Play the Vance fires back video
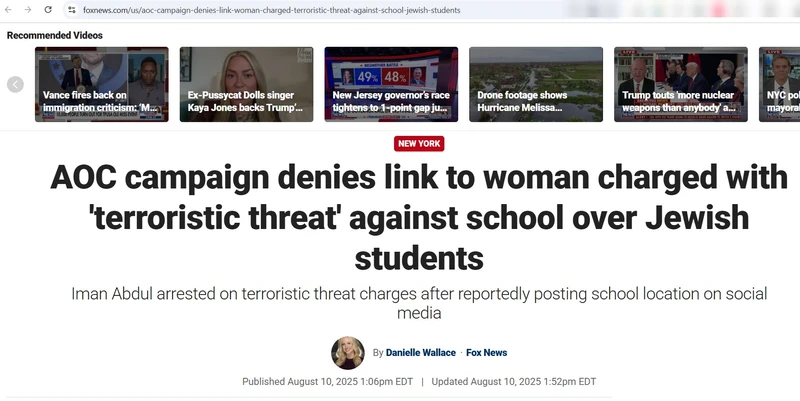This screenshot has height=401, width=800. point(102,84)
